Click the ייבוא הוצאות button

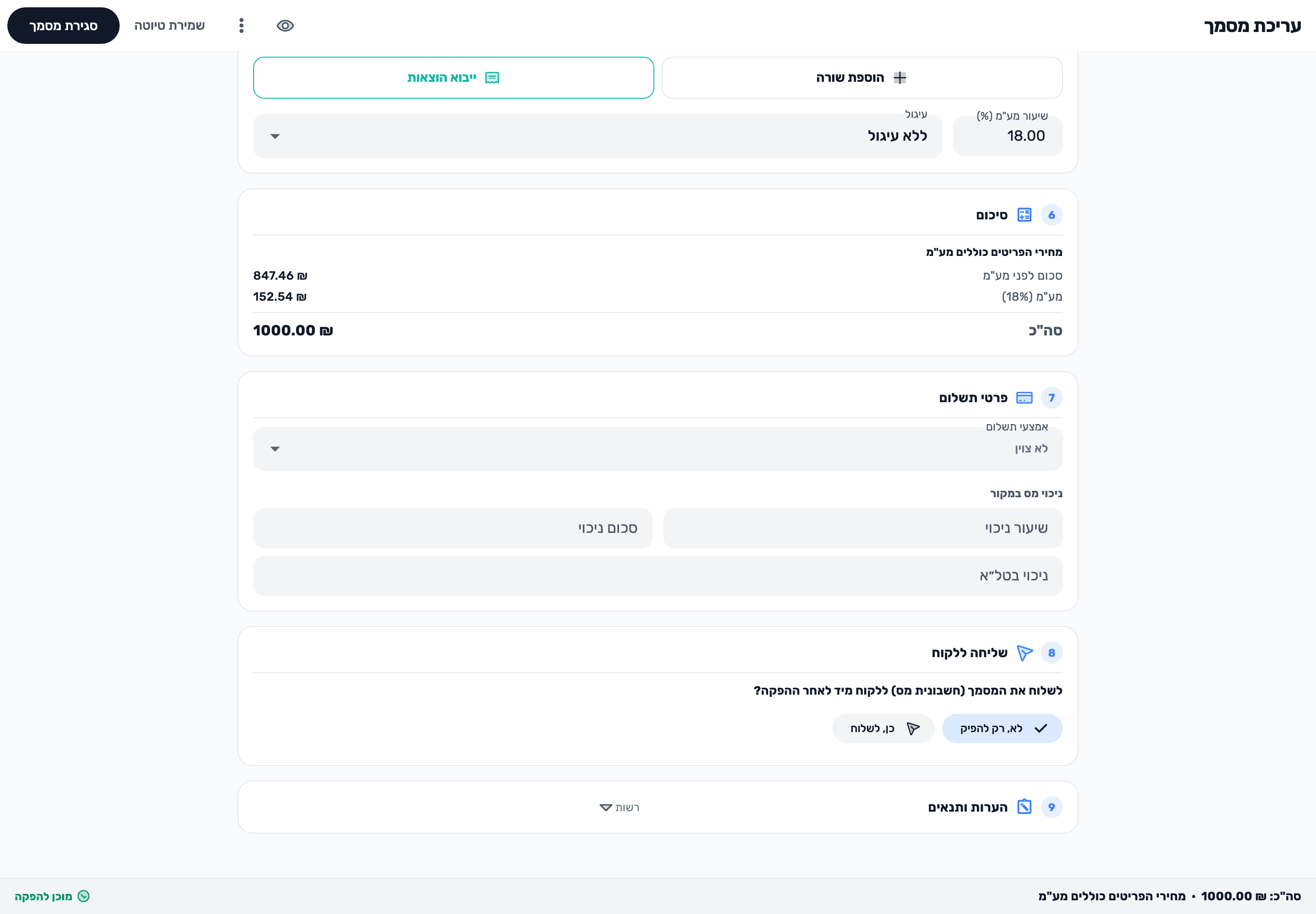(454, 77)
